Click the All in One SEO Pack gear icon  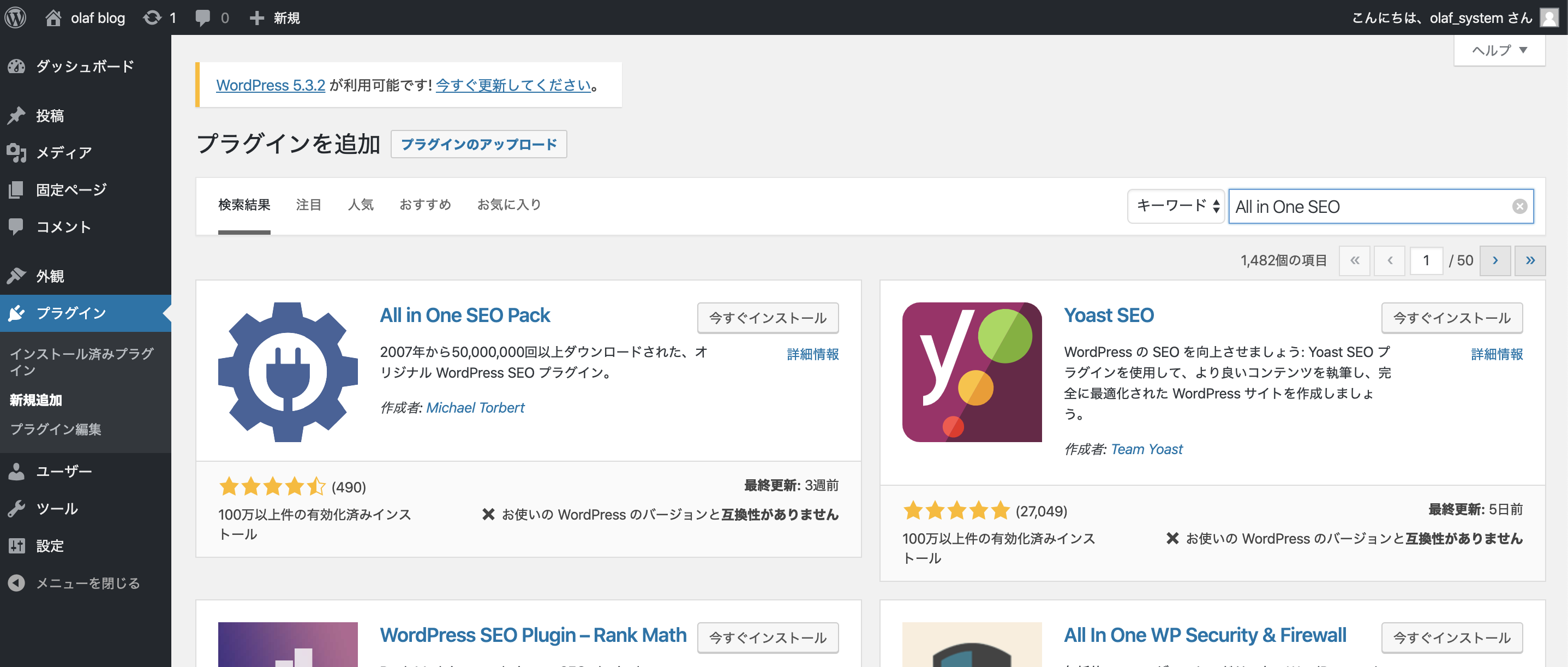[x=288, y=372]
